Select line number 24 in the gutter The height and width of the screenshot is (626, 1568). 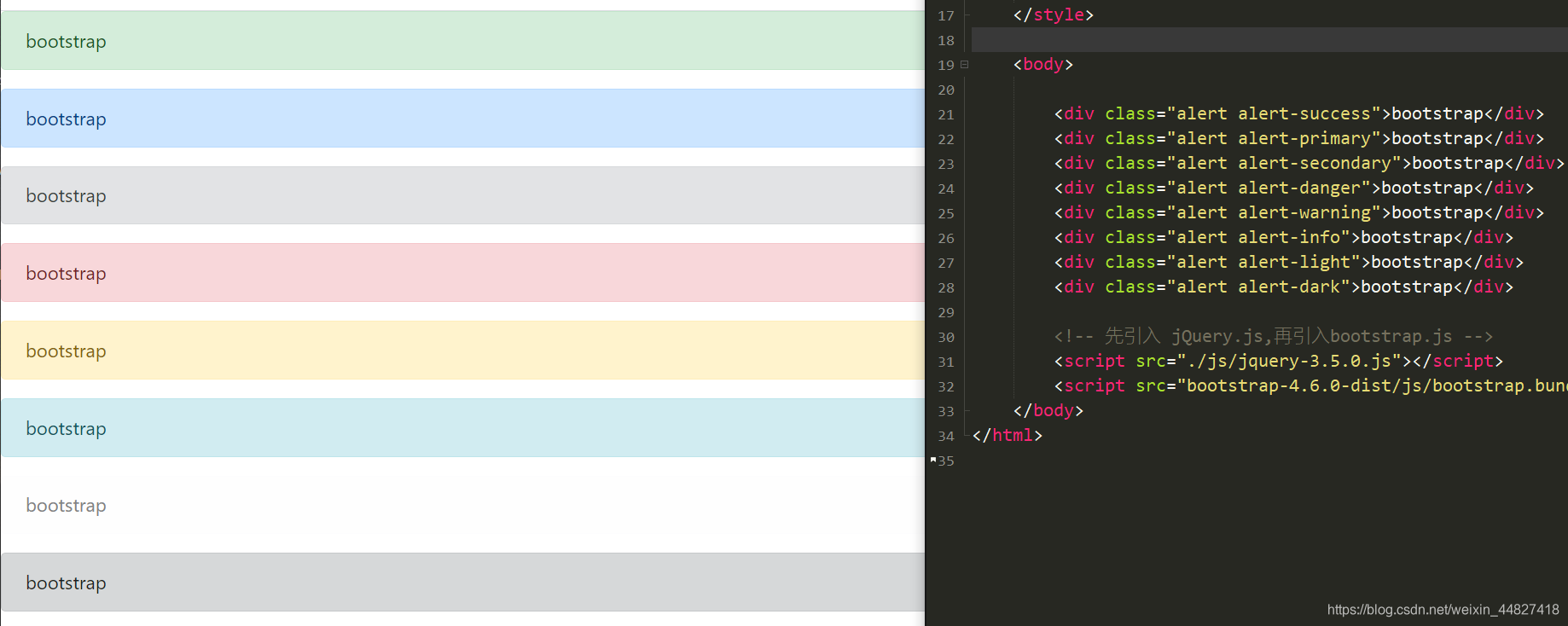946,188
